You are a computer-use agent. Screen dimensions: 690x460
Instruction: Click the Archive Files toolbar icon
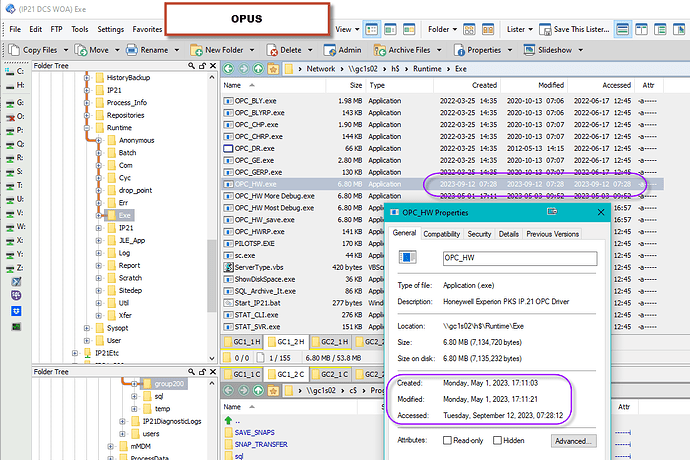(379, 50)
